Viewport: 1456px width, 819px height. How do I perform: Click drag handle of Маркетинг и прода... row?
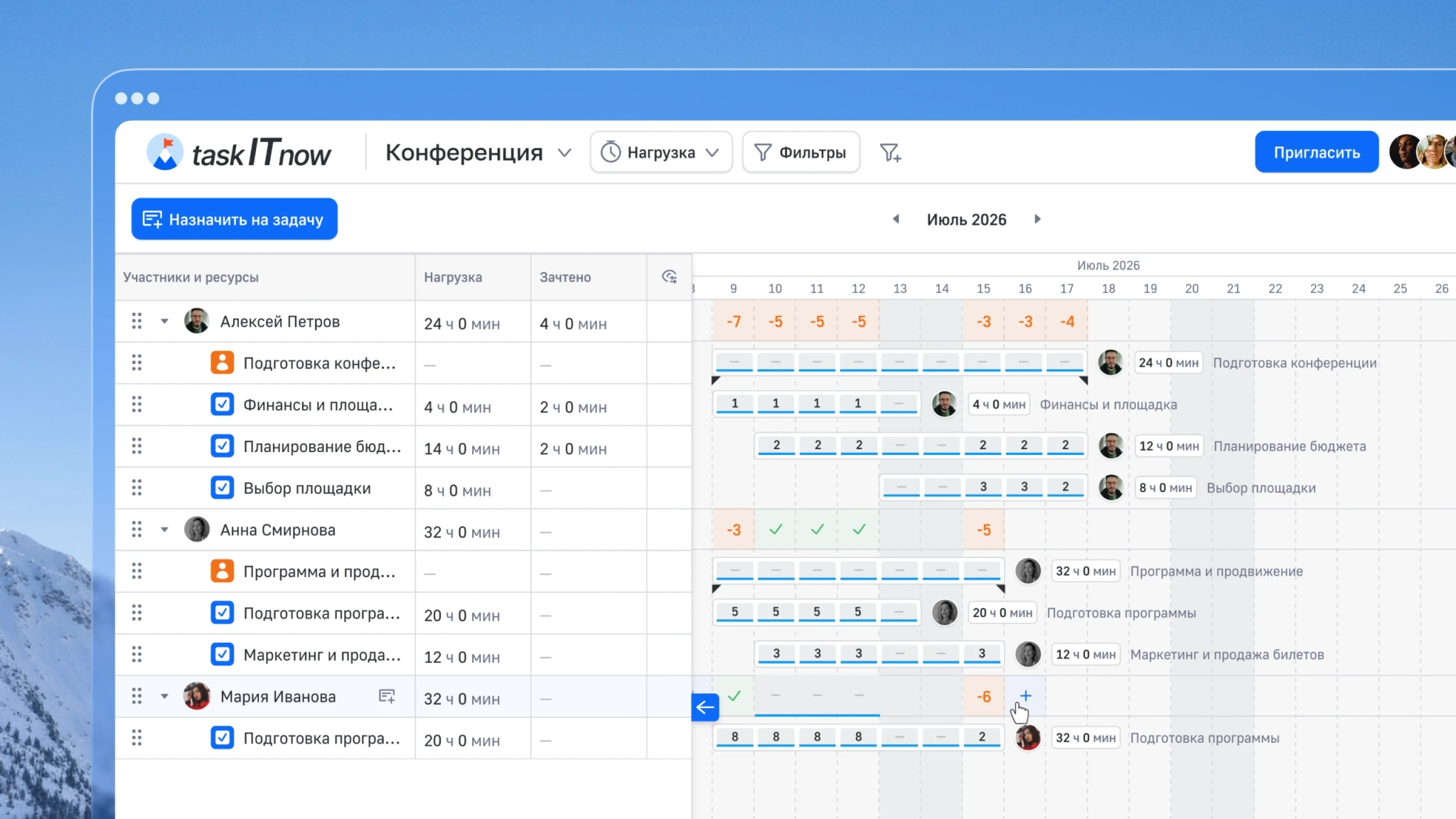136,654
